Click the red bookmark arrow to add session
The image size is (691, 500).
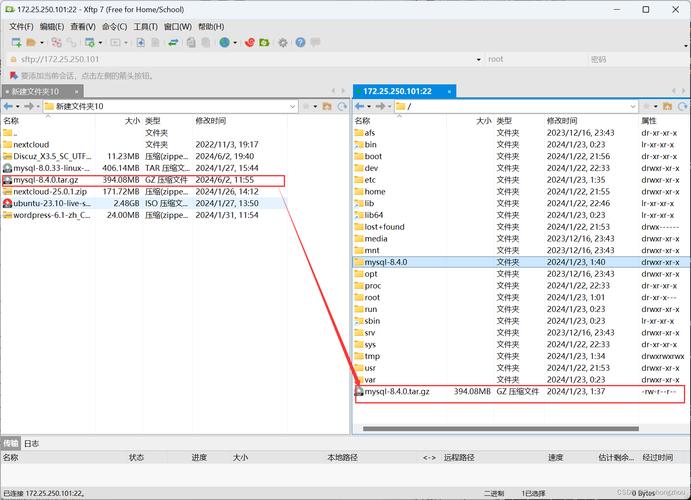[x=14, y=76]
